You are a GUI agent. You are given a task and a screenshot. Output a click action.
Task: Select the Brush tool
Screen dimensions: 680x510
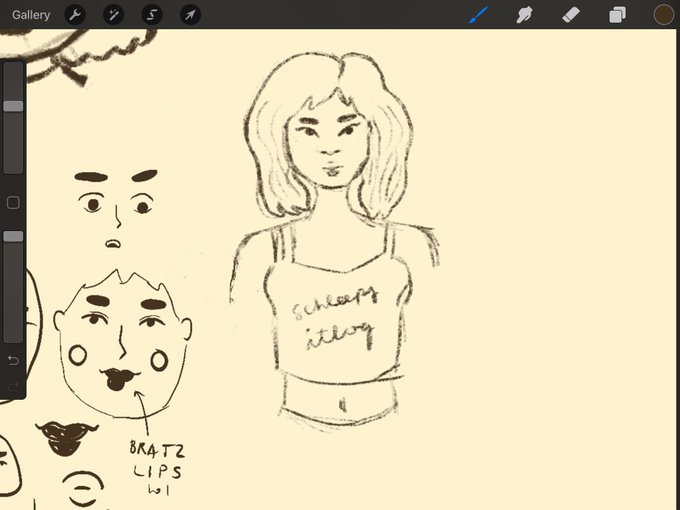click(478, 15)
